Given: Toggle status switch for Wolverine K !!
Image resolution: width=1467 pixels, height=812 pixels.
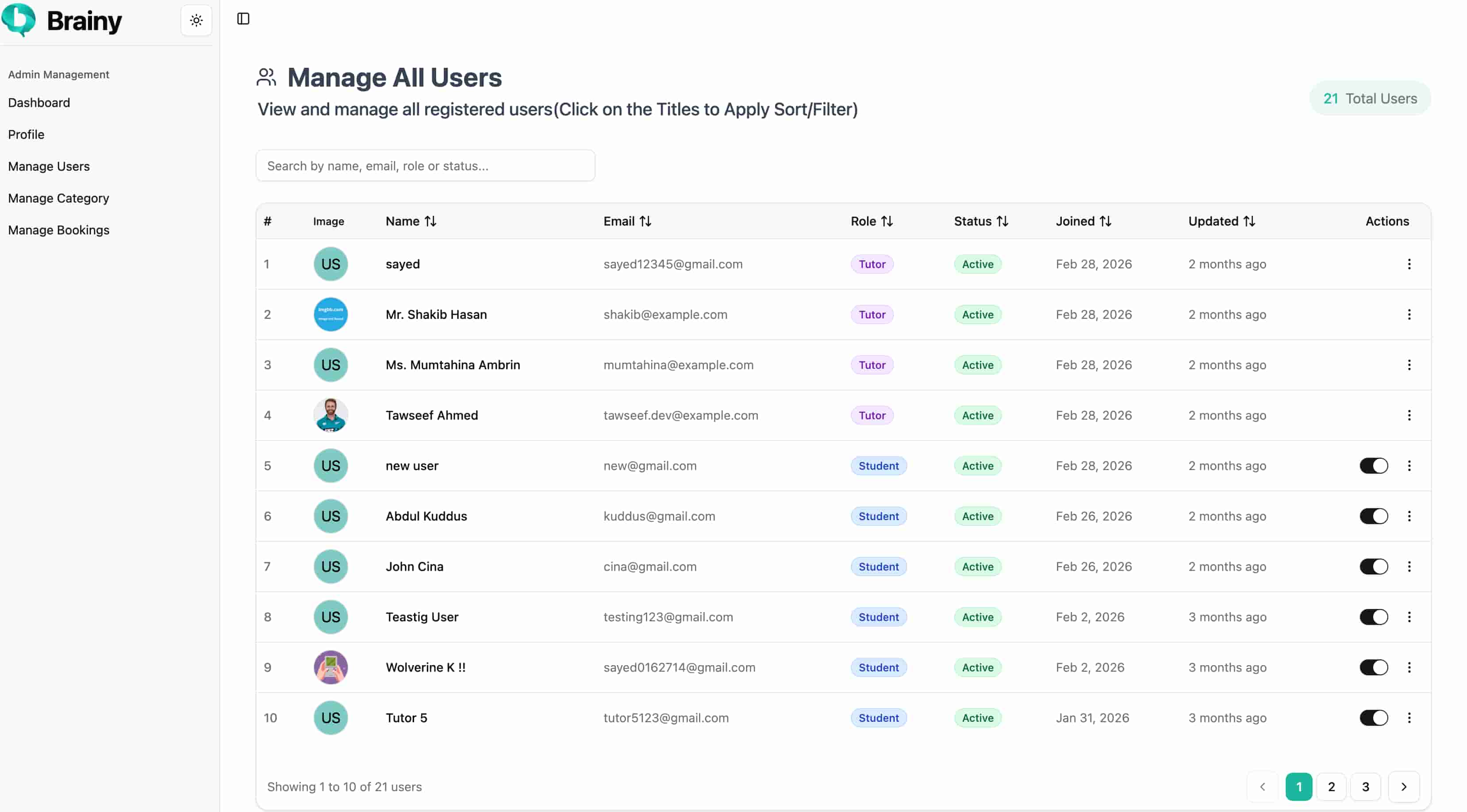Looking at the screenshot, I should (1374, 667).
